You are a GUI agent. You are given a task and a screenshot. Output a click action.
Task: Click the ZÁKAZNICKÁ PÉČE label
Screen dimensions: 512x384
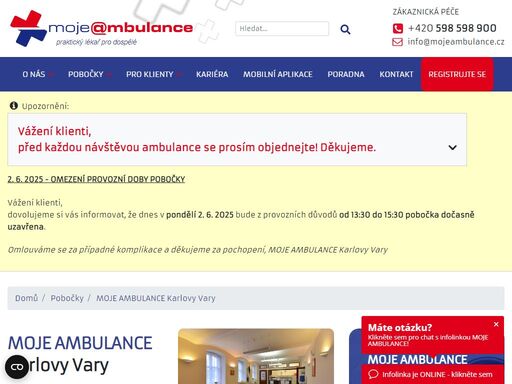[426, 12]
